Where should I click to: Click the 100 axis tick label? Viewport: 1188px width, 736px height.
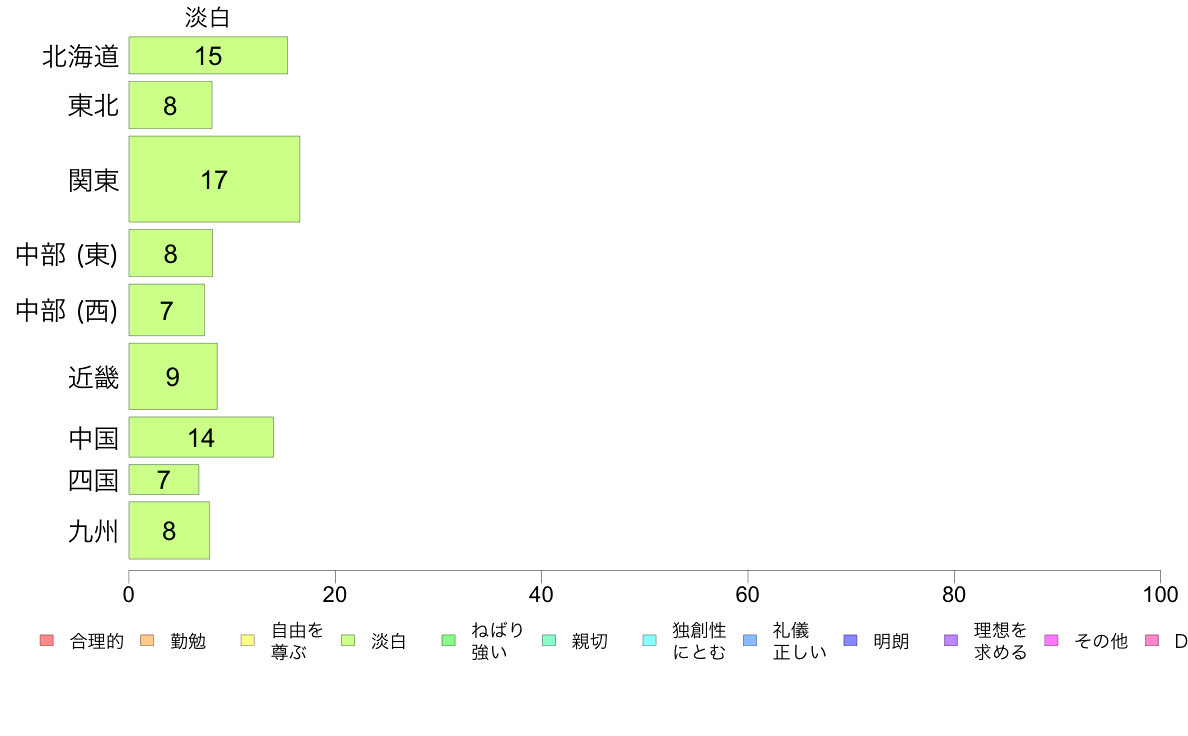coord(1160,594)
